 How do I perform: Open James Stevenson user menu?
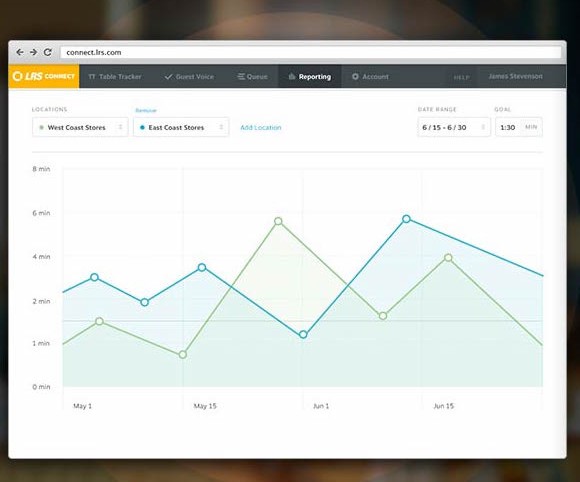coord(515,76)
